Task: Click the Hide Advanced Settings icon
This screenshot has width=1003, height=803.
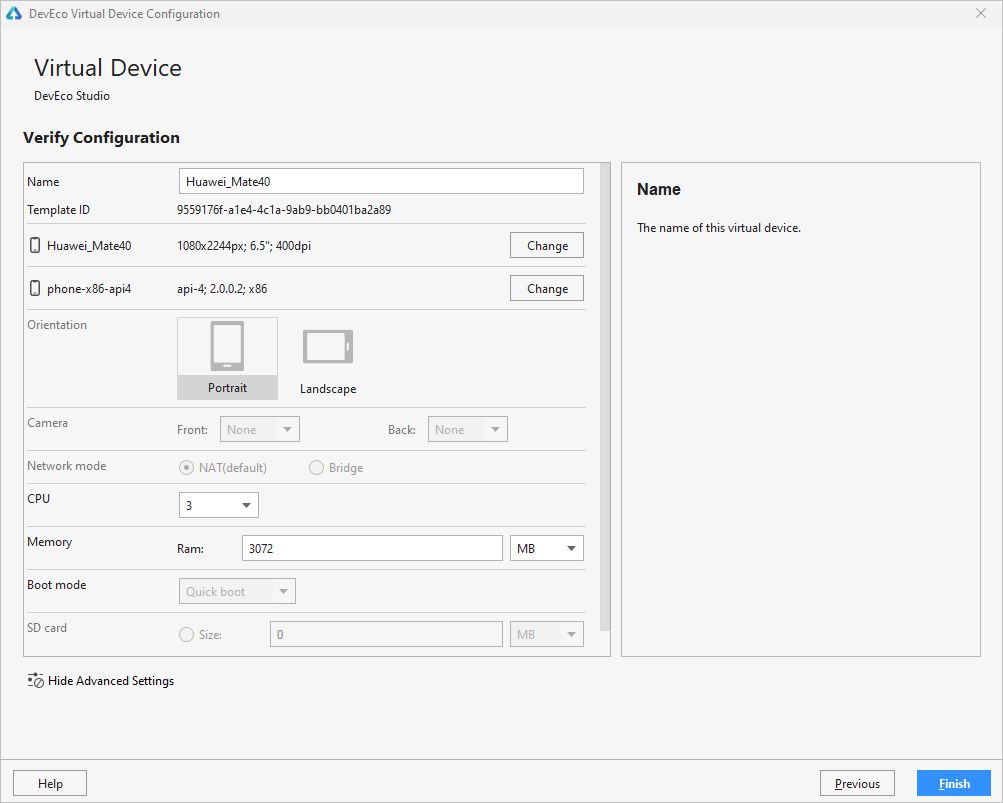Action: pyautogui.click(x=36, y=680)
